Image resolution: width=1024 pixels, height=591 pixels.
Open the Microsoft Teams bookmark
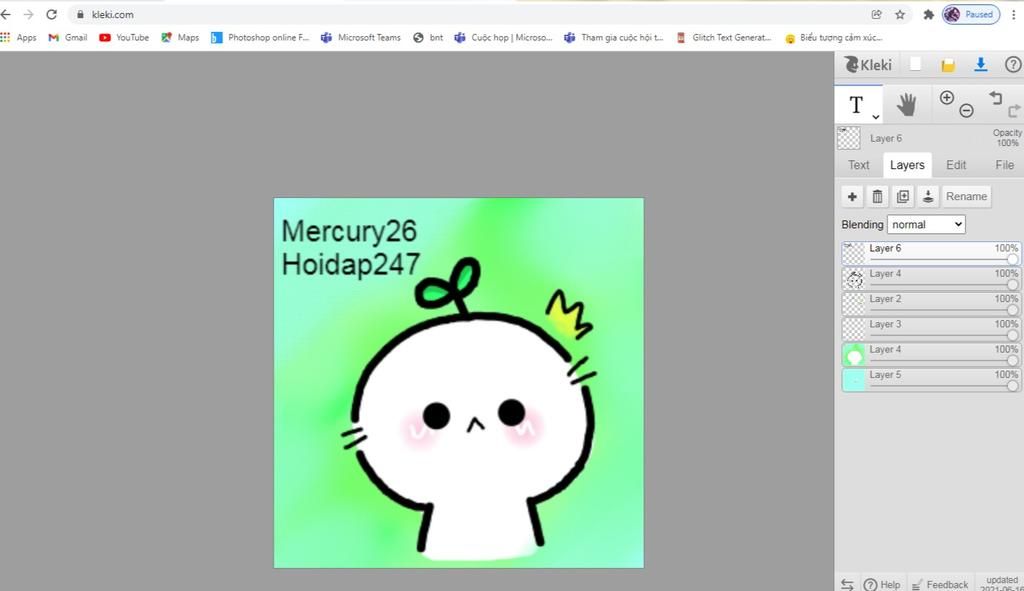click(360, 38)
